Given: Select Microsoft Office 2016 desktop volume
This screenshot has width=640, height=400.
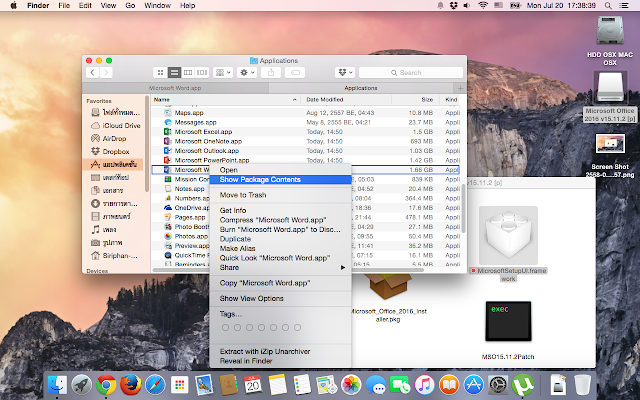Looking at the screenshot, I should point(610,87).
